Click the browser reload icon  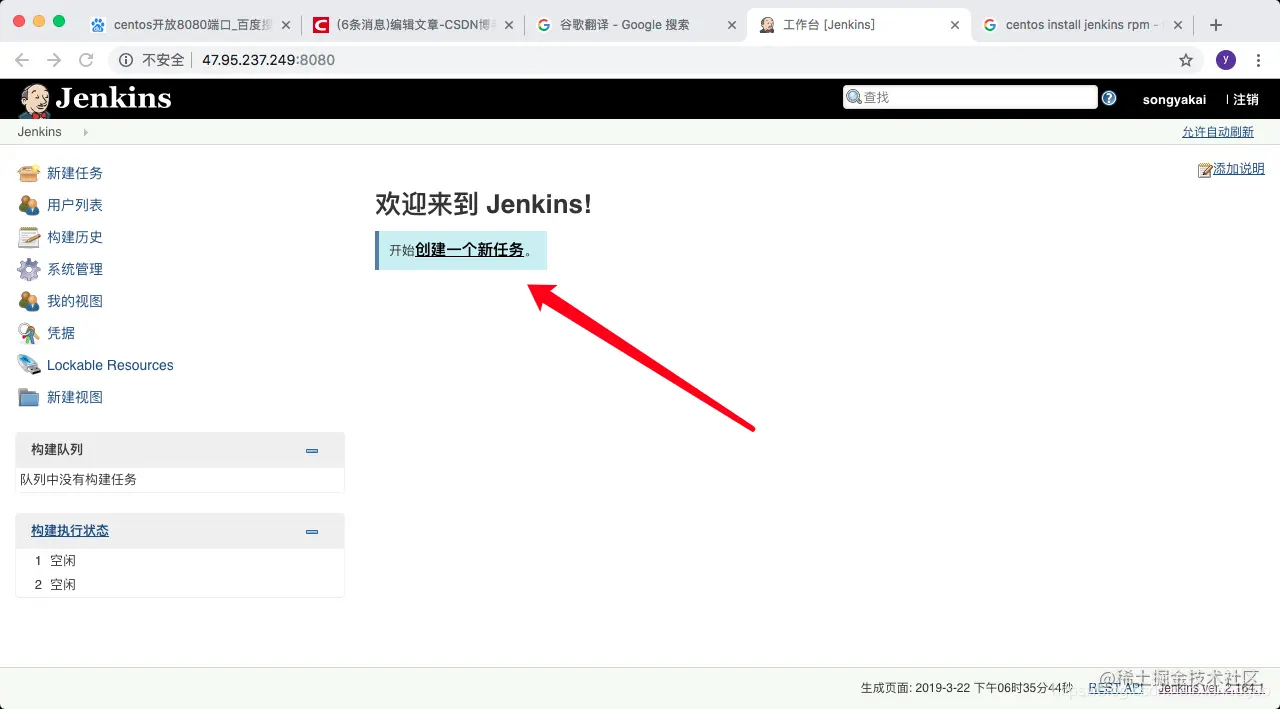click(x=86, y=60)
